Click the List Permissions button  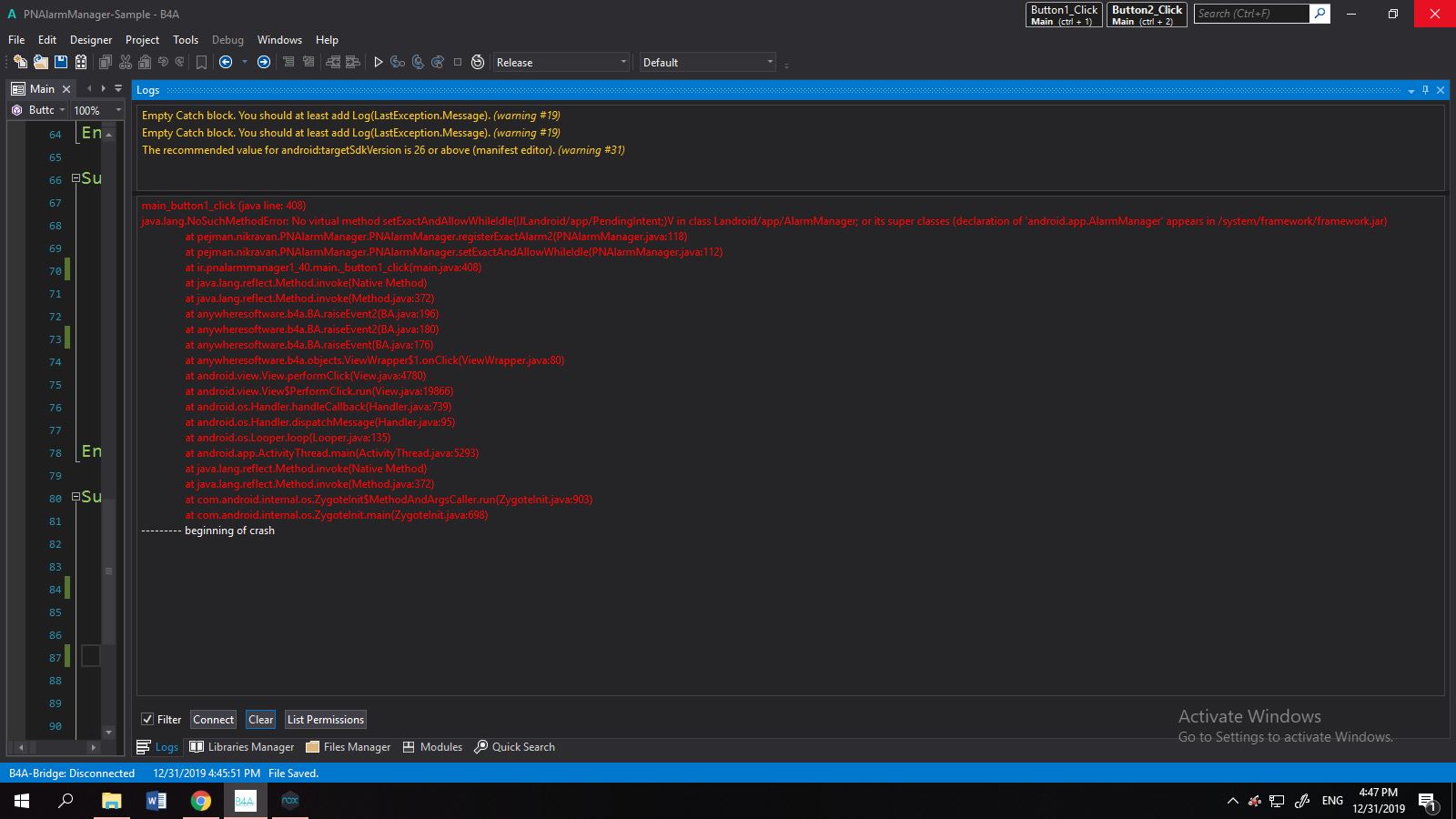click(x=325, y=719)
